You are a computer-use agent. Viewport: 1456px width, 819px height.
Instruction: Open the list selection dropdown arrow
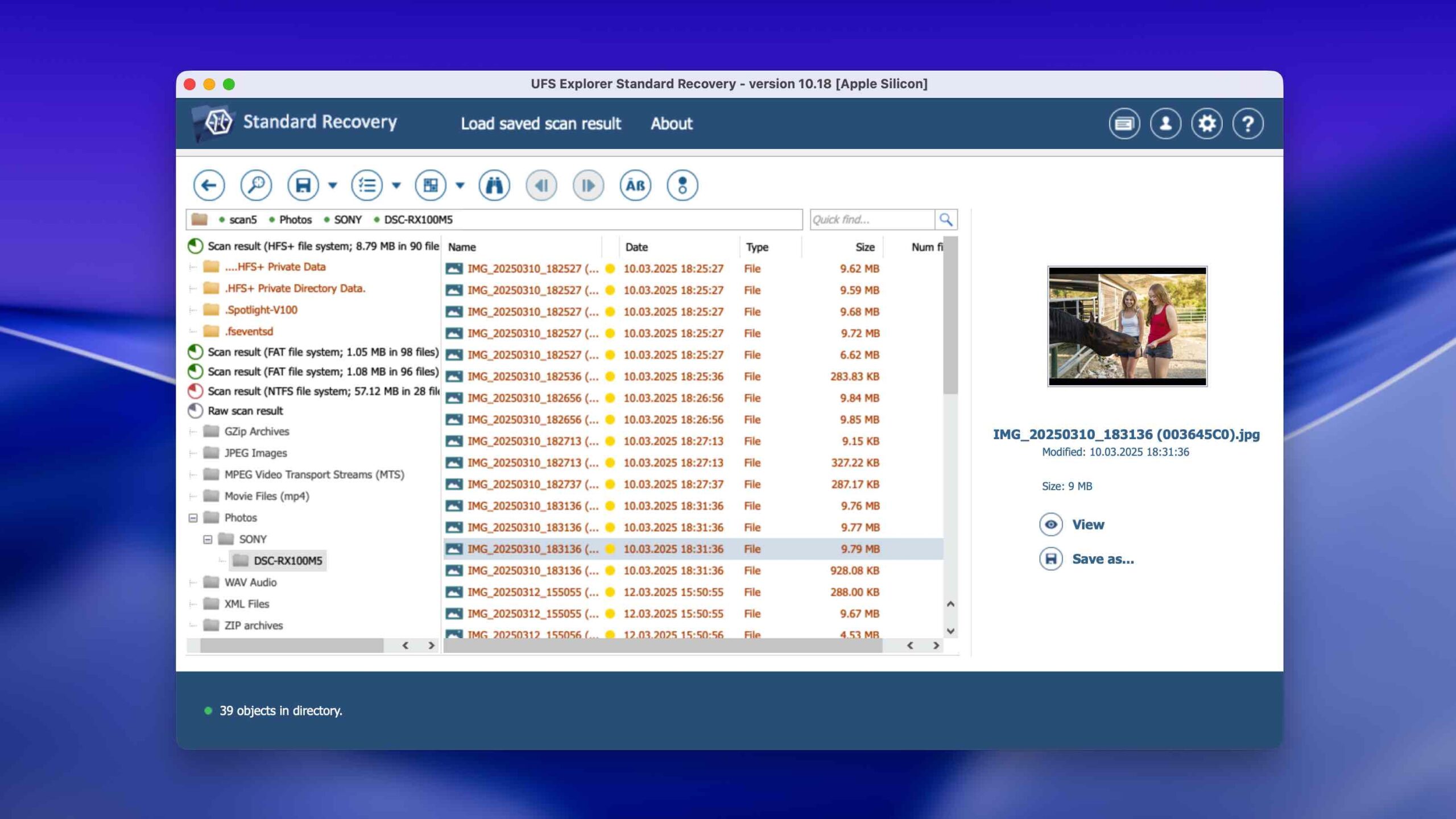pyautogui.click(x=396, y=185)
